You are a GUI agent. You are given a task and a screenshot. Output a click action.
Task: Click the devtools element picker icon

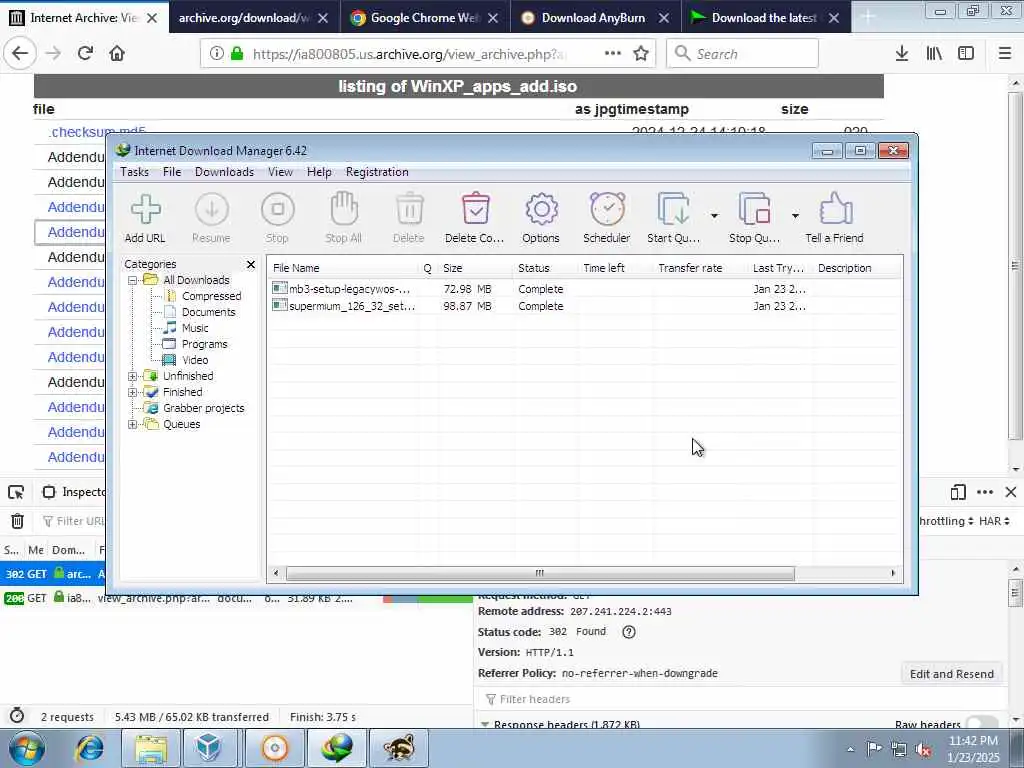16,492
